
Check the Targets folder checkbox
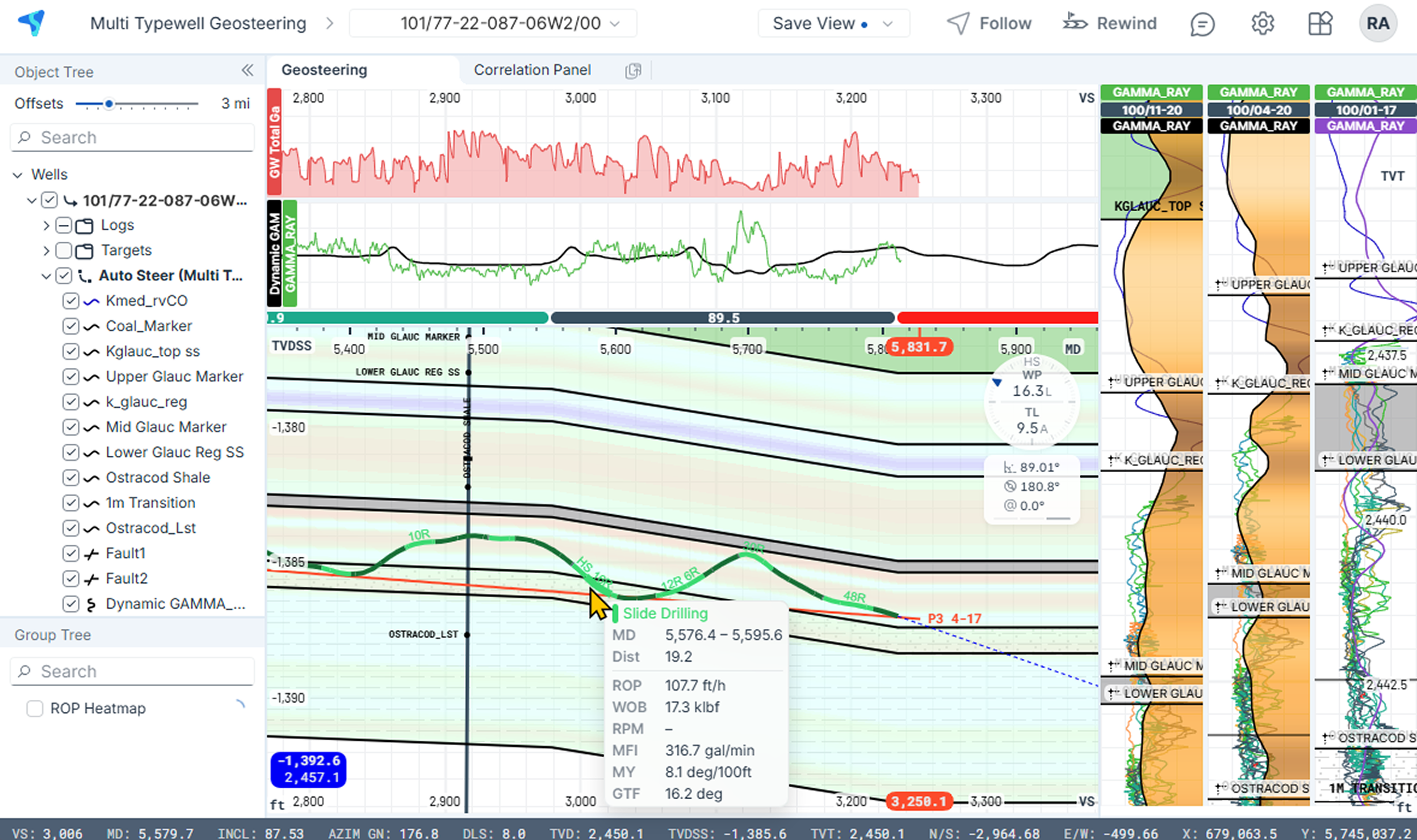64,250
